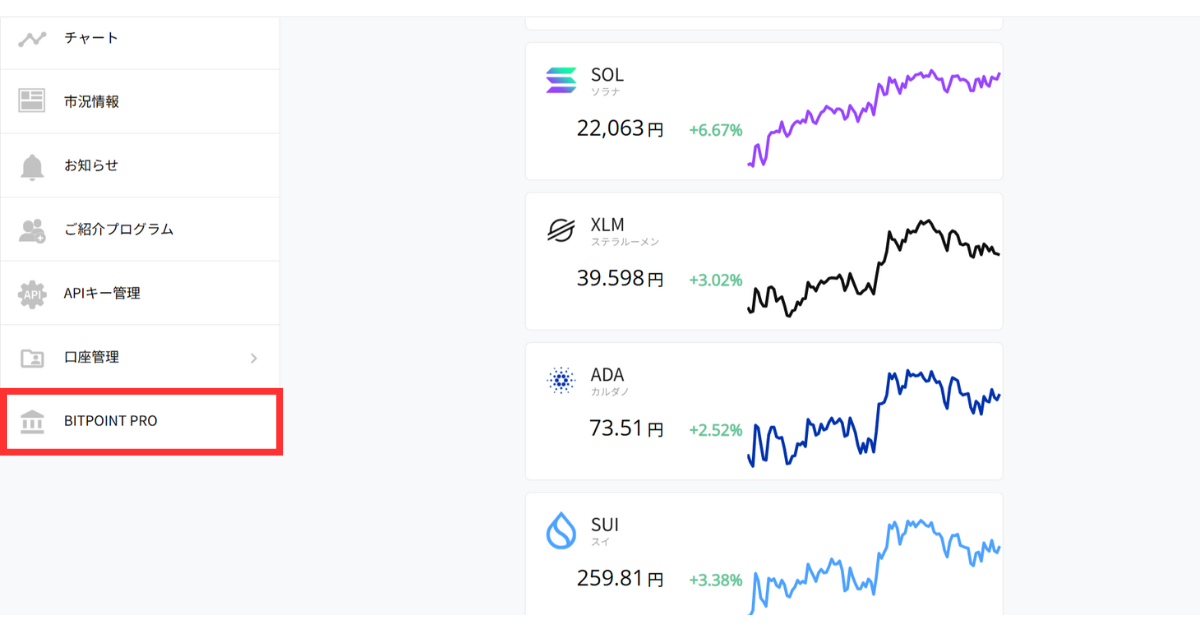Click the Cardano coin logo
Screen dimensions: 1200x630
(561, 380)
